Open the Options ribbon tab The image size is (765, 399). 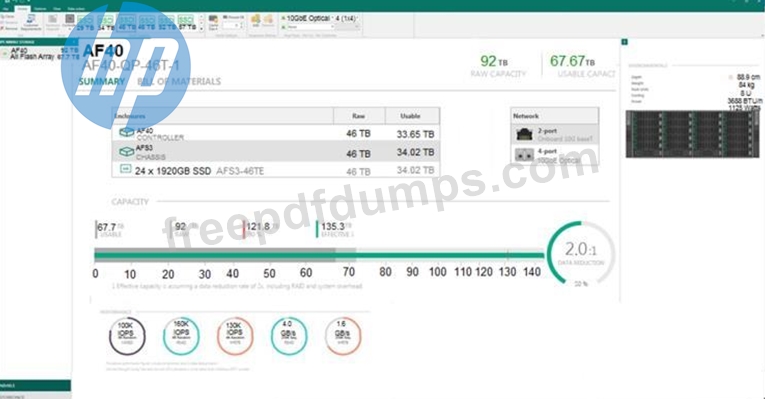pos(40,9)
